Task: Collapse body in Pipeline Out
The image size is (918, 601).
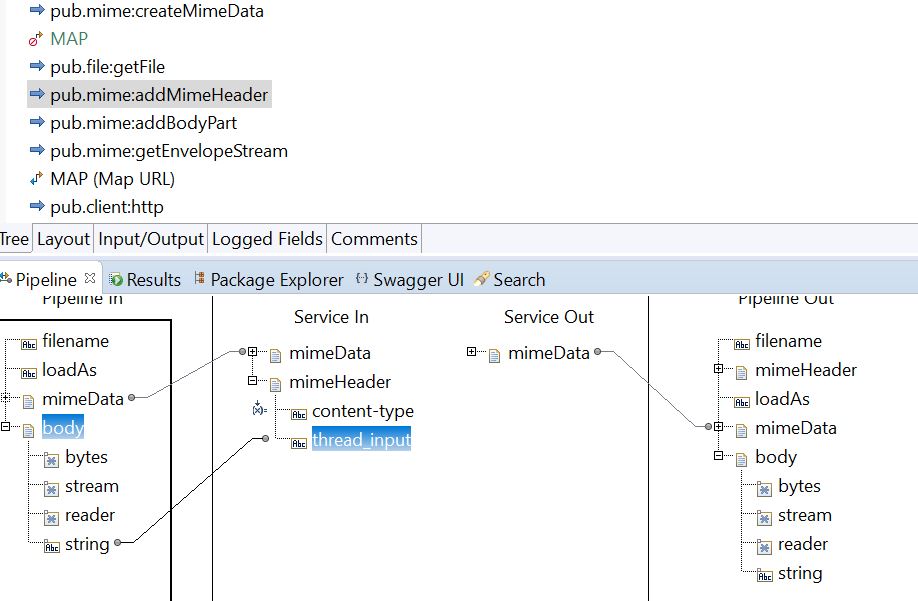Action: point(718,455)
